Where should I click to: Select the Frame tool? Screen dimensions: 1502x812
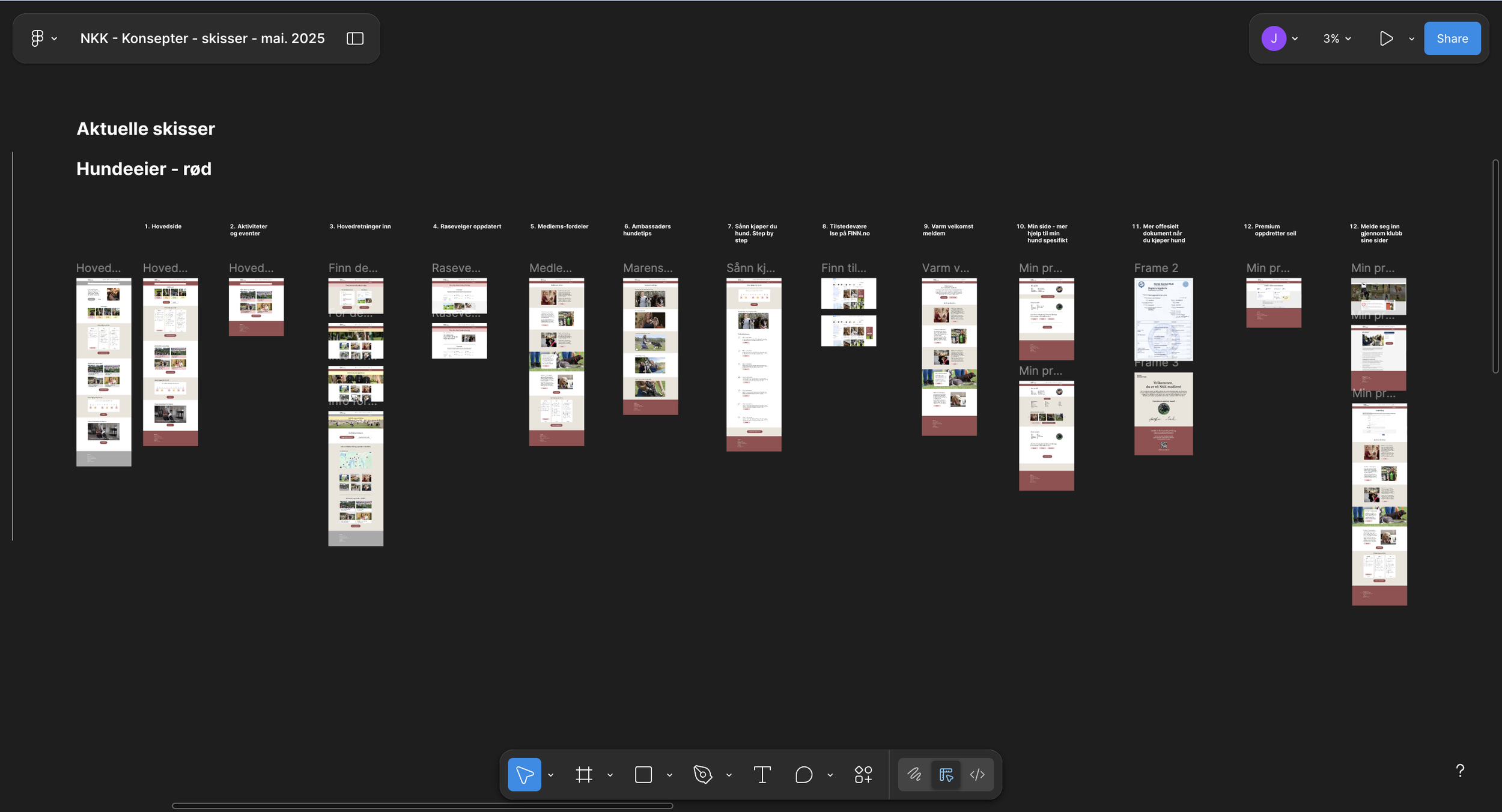[583, 775]
